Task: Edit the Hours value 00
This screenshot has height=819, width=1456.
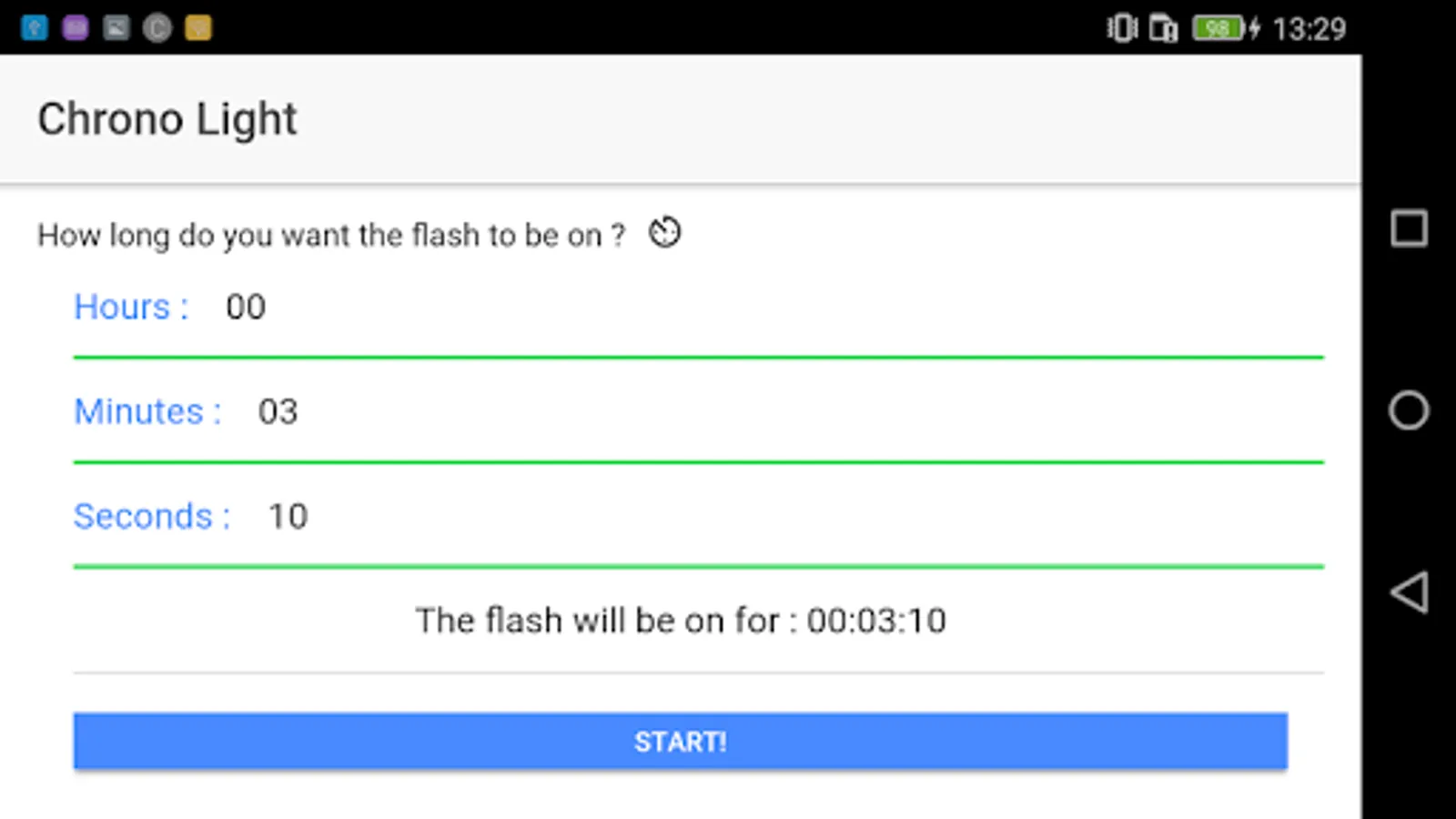Action: [246, 308]
